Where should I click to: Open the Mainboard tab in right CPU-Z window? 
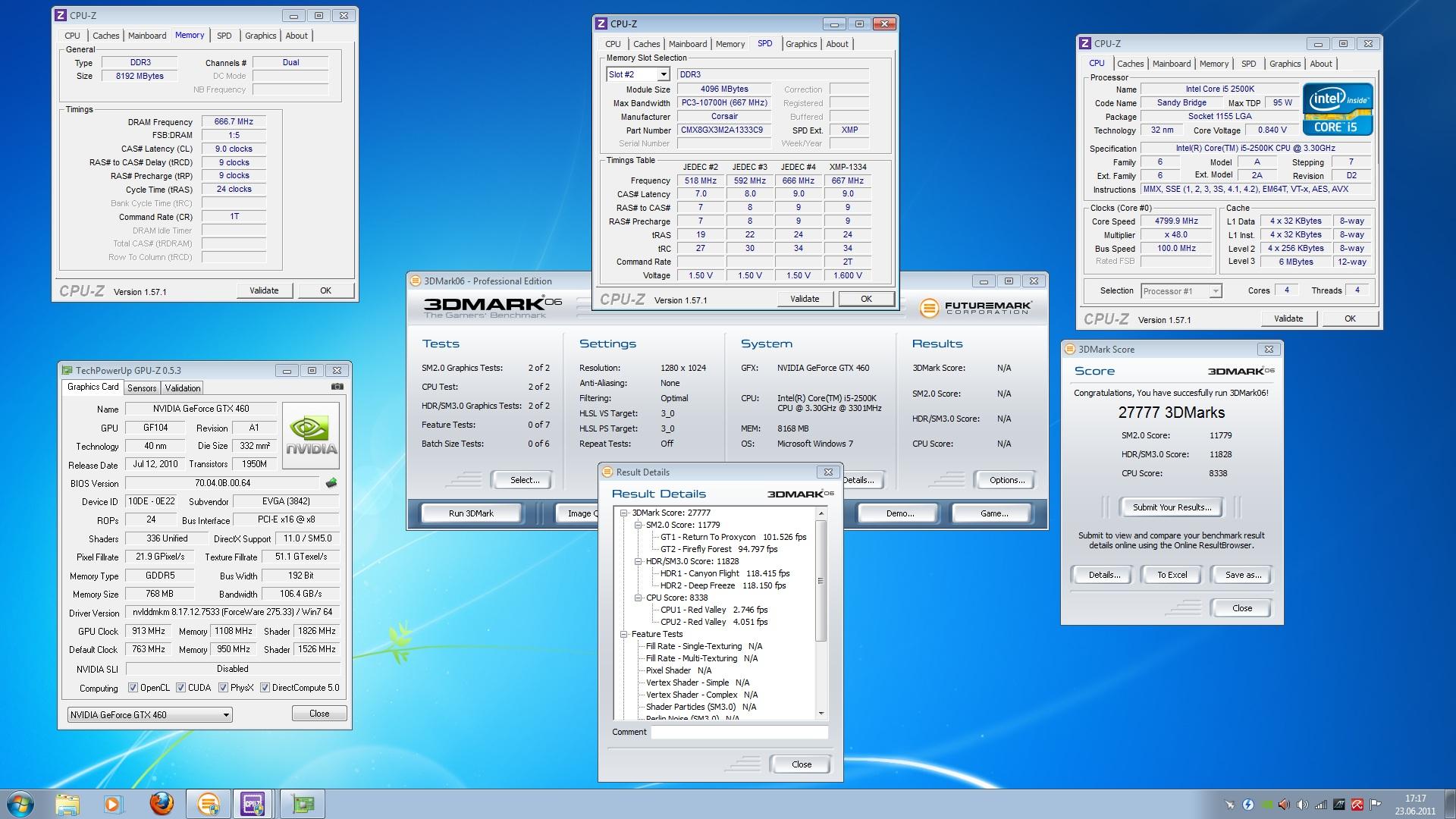point(1172,64)
